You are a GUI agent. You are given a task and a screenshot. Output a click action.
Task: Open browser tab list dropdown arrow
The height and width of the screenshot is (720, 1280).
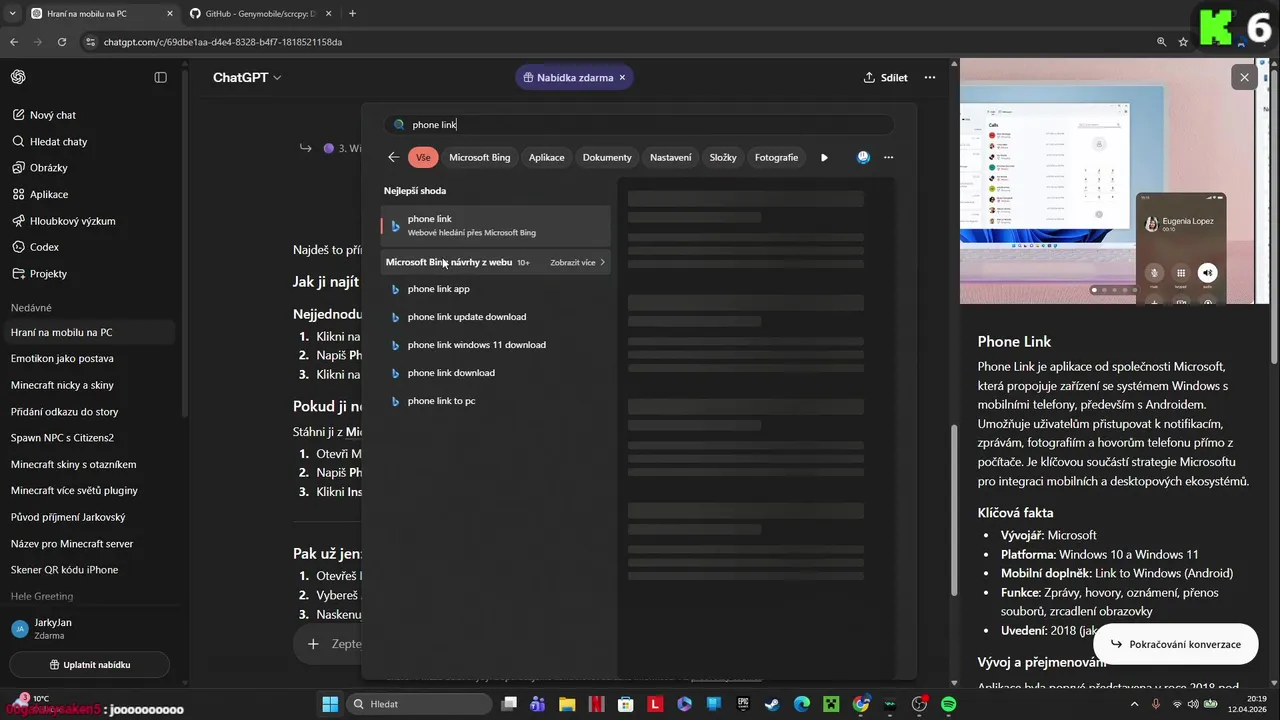coord(11,14)
